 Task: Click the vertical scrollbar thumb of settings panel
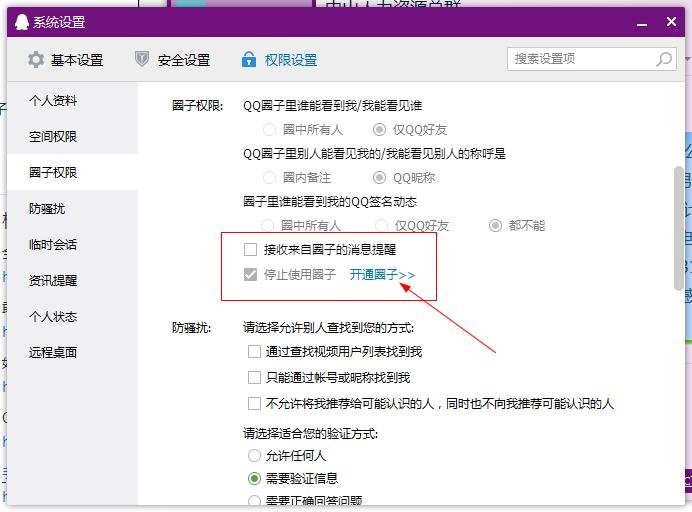(x=679, y=228)
